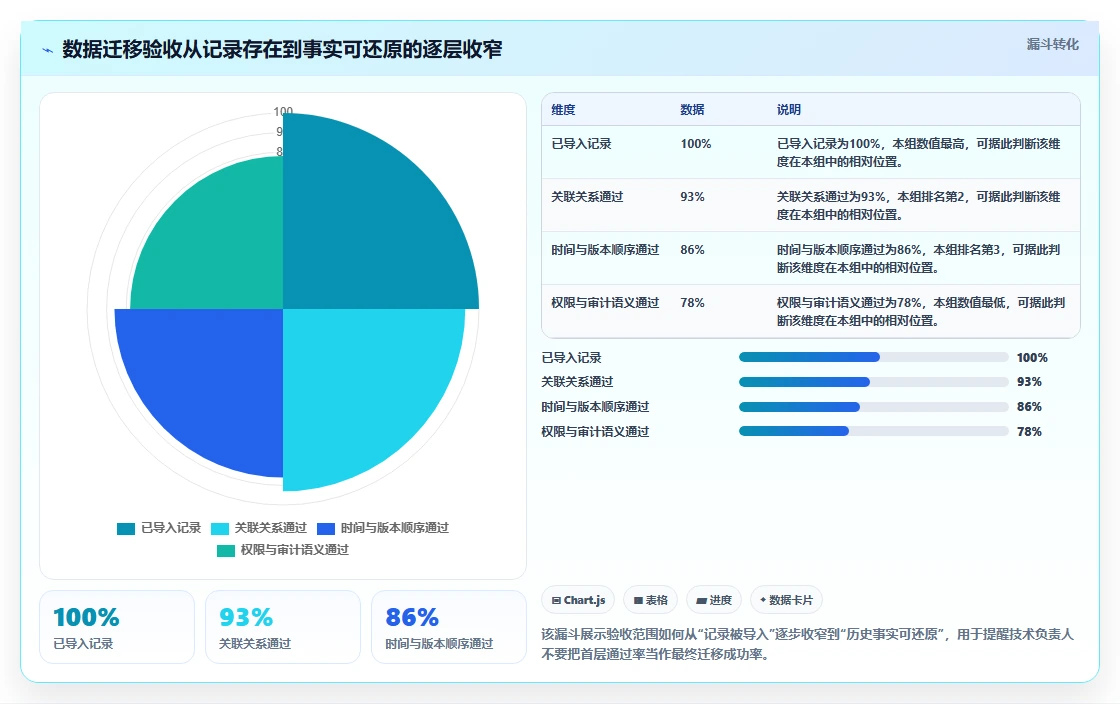This screenshot has height=704, width=1120.
Task: Click the 权限与审计语义通过 progress bar
Action: click(873, 431)
